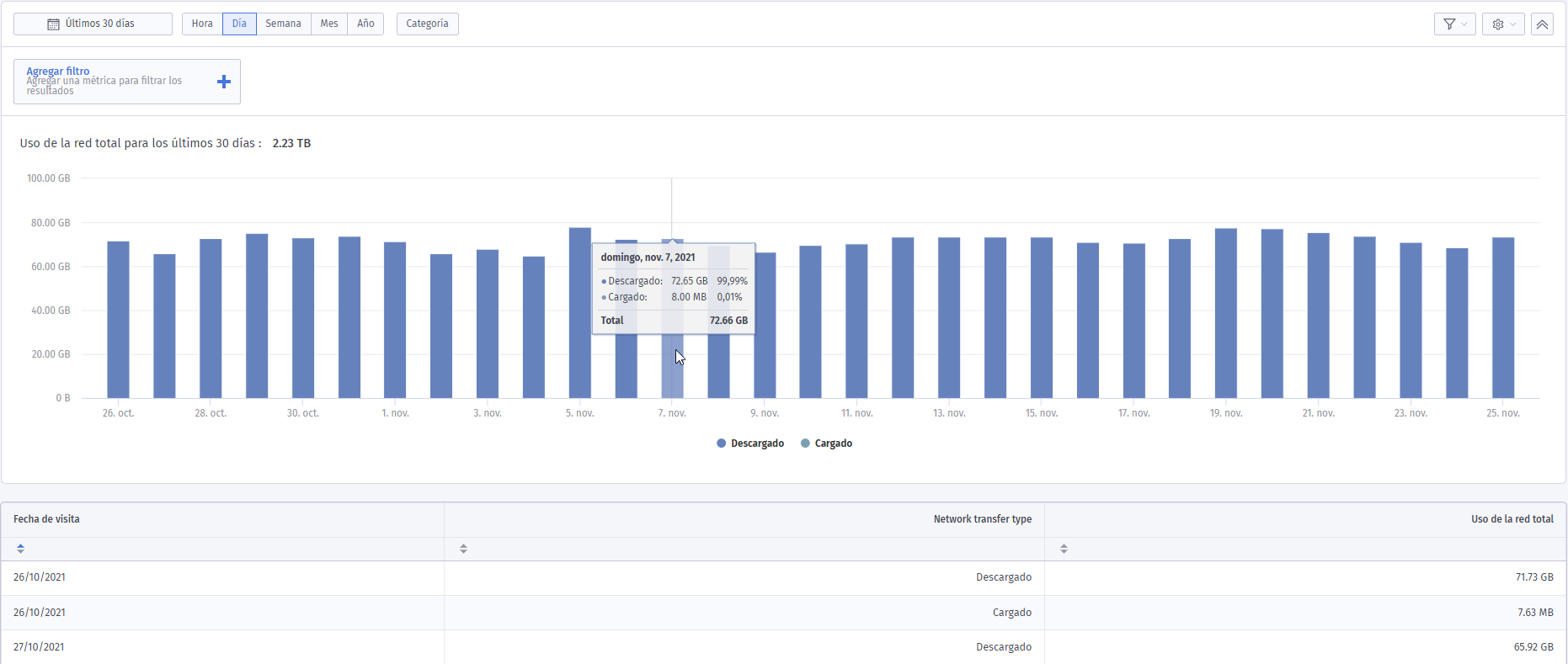
Task: Click the bar for 19. nov.
Action: [x=1226, y=313]
